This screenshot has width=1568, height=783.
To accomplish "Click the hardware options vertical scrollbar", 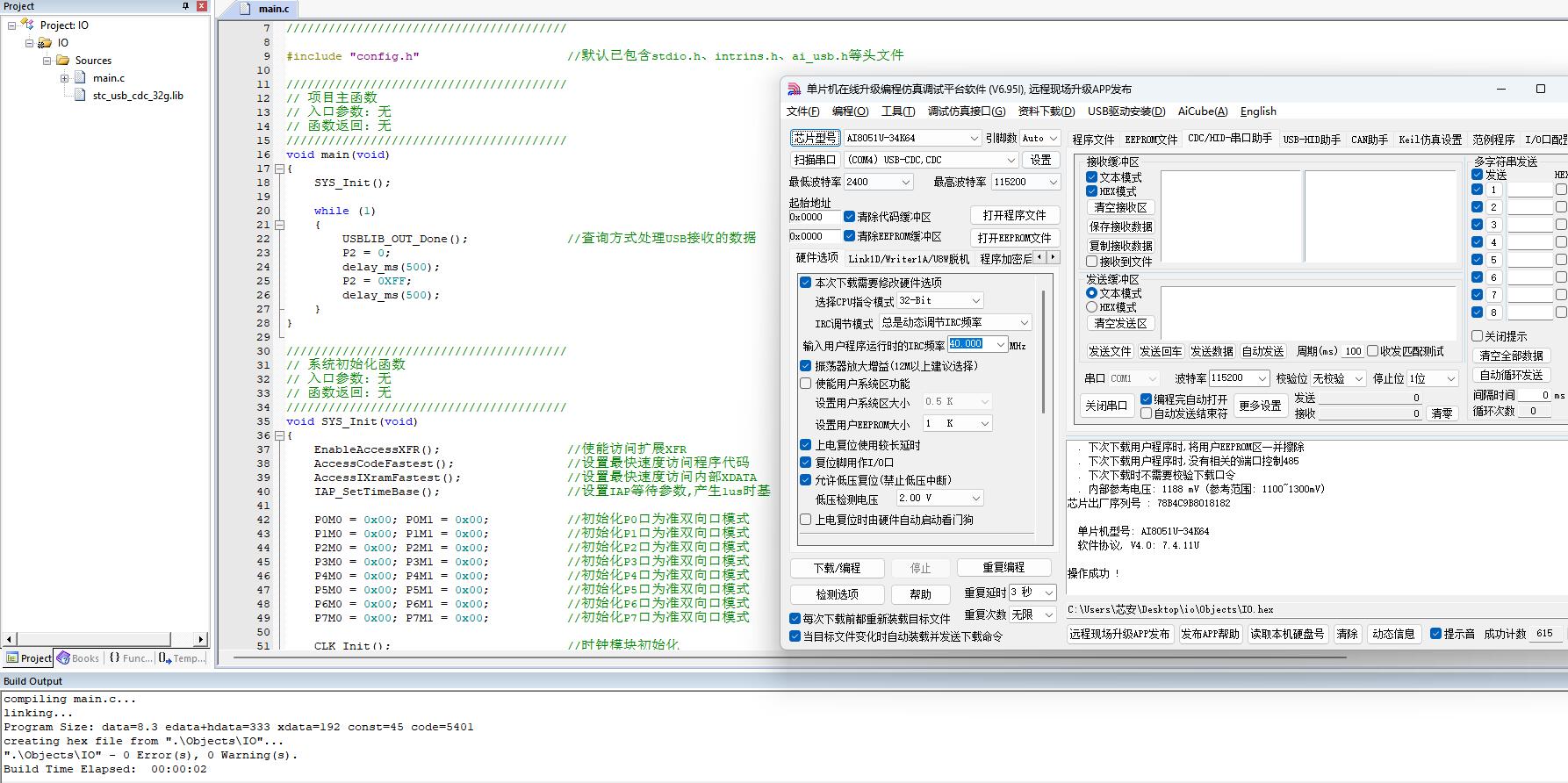I will point(1043,351).
